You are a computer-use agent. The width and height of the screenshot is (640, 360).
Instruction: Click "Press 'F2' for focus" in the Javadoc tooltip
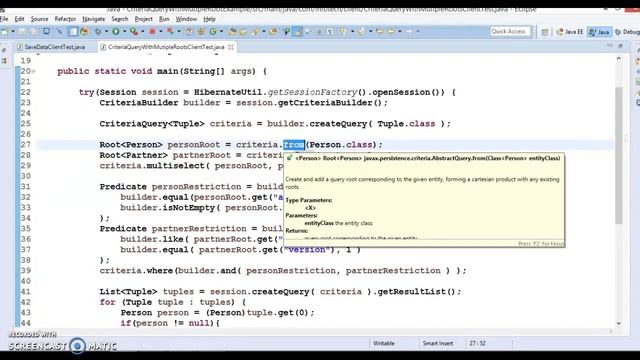541,244
